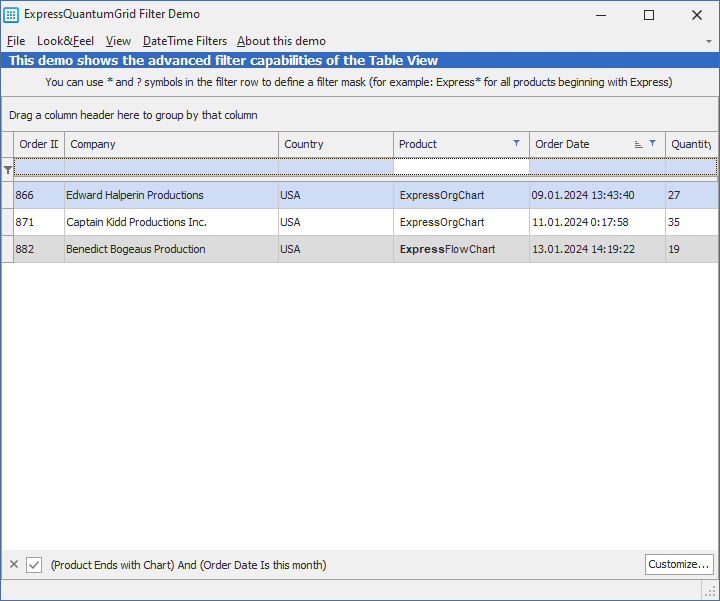The height and width of the screenshot is (601, 720).
Task: Click quantity 27 cell
Action: (x=692, y=195)
